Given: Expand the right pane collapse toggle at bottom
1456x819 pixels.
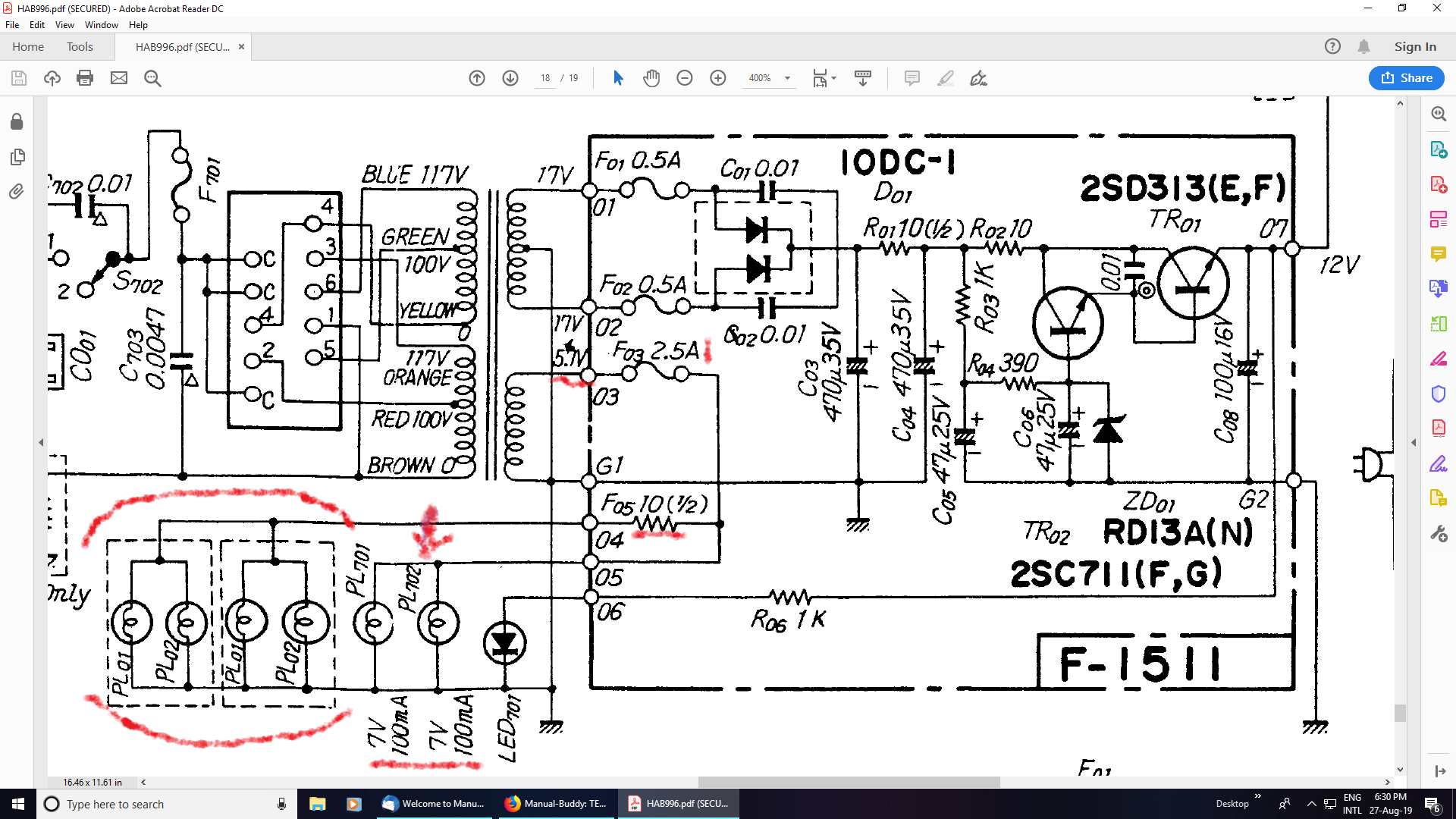Looking at the screenshot, I should point(1440,771).
